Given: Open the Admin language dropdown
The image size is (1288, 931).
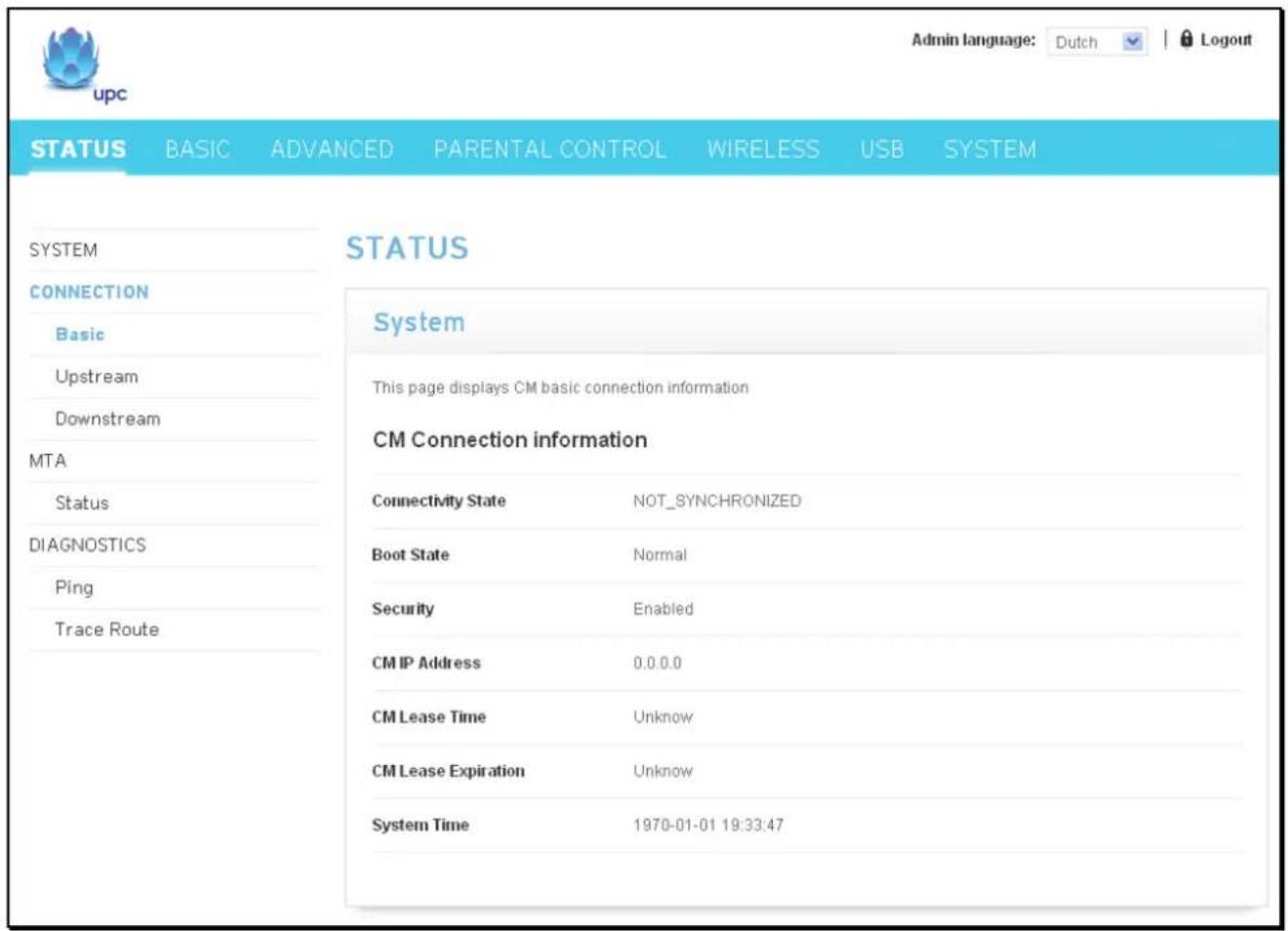Looking at the screenshot, I should (1097, 42).
